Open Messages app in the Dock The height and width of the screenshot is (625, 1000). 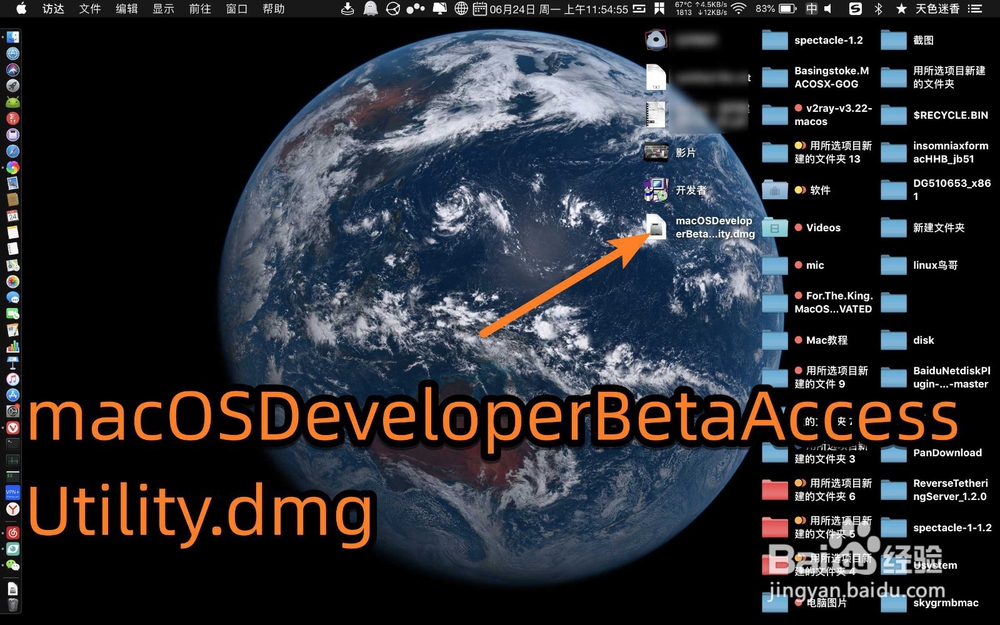coord(12,298)
